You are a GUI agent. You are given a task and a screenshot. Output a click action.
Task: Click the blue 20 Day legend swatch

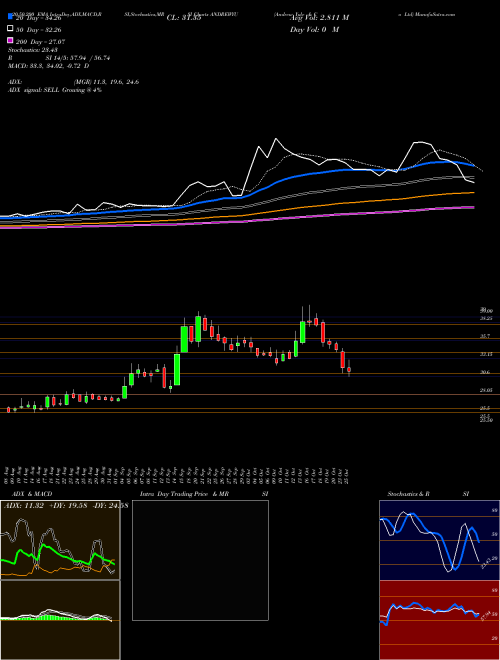(10, 17)
